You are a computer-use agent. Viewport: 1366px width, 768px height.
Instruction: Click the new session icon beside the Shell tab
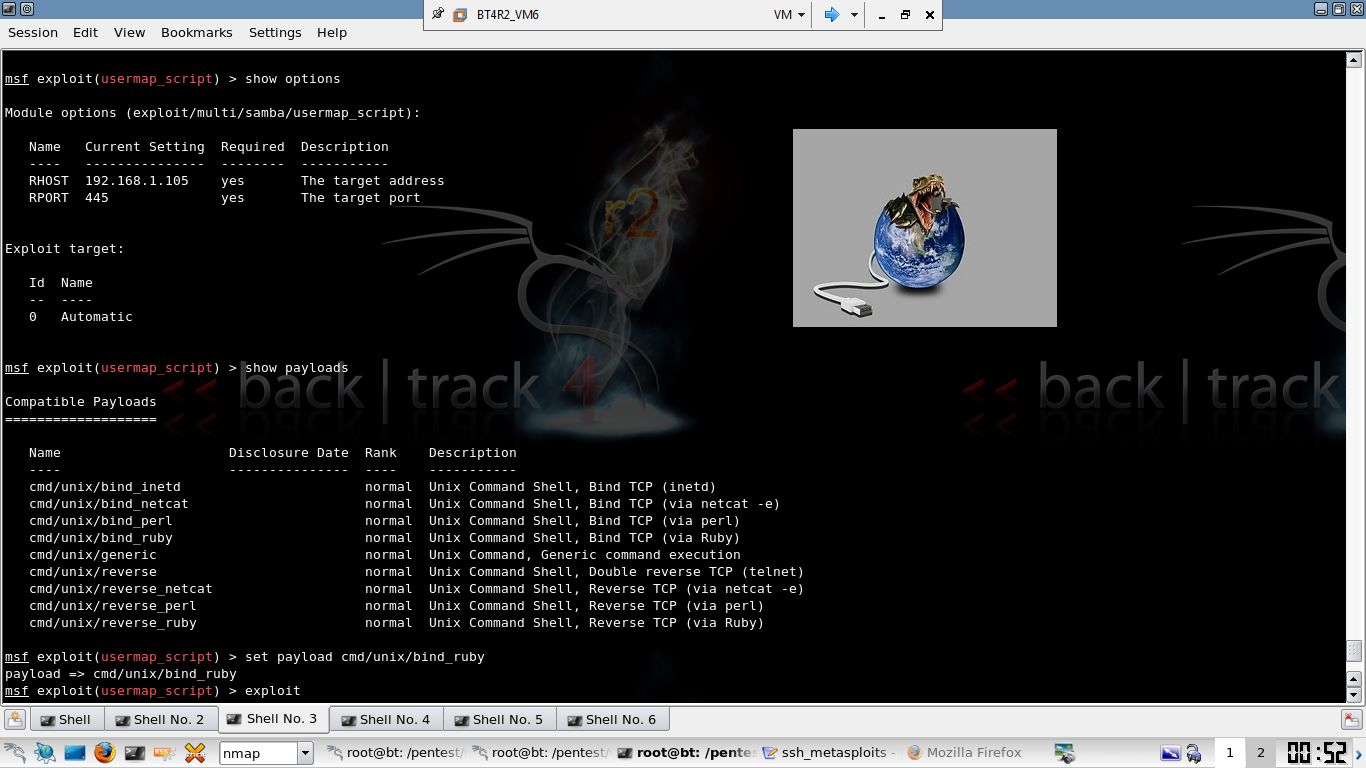pos(15,719)
